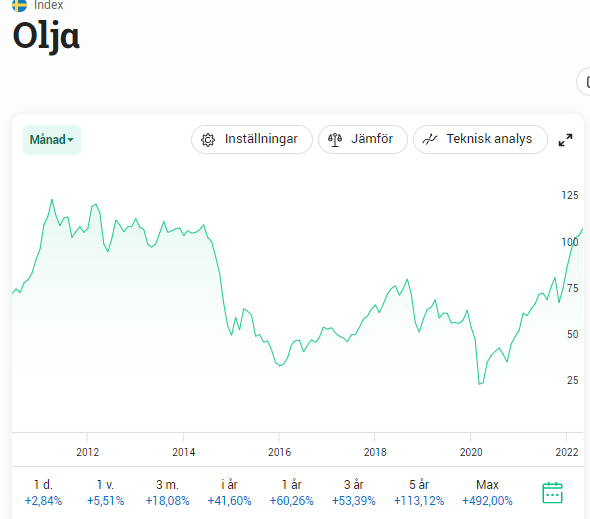This screenshot has width=590, height=519.
Task: Open the Månad interval dropdown
Action: point(52,140)
